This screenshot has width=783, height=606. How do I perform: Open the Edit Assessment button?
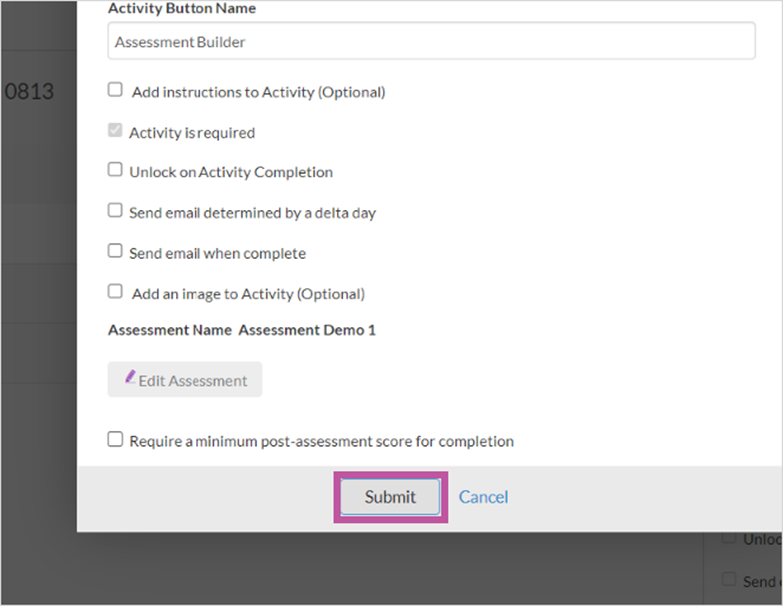click(185, 379)
